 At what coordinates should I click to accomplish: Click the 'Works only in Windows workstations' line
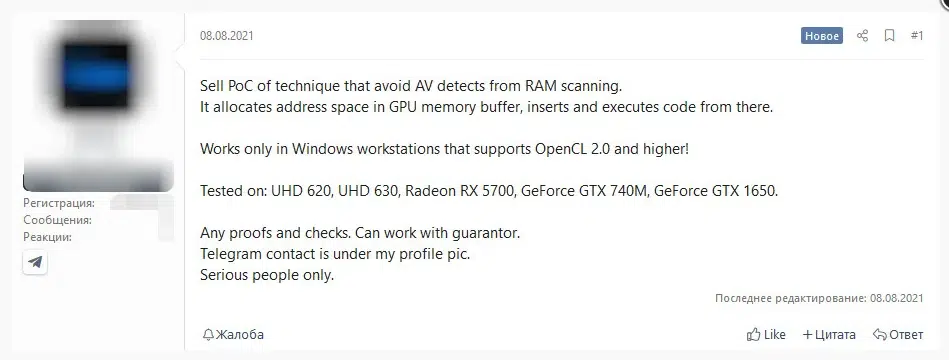pyautogui.click(x=444, y=149)
